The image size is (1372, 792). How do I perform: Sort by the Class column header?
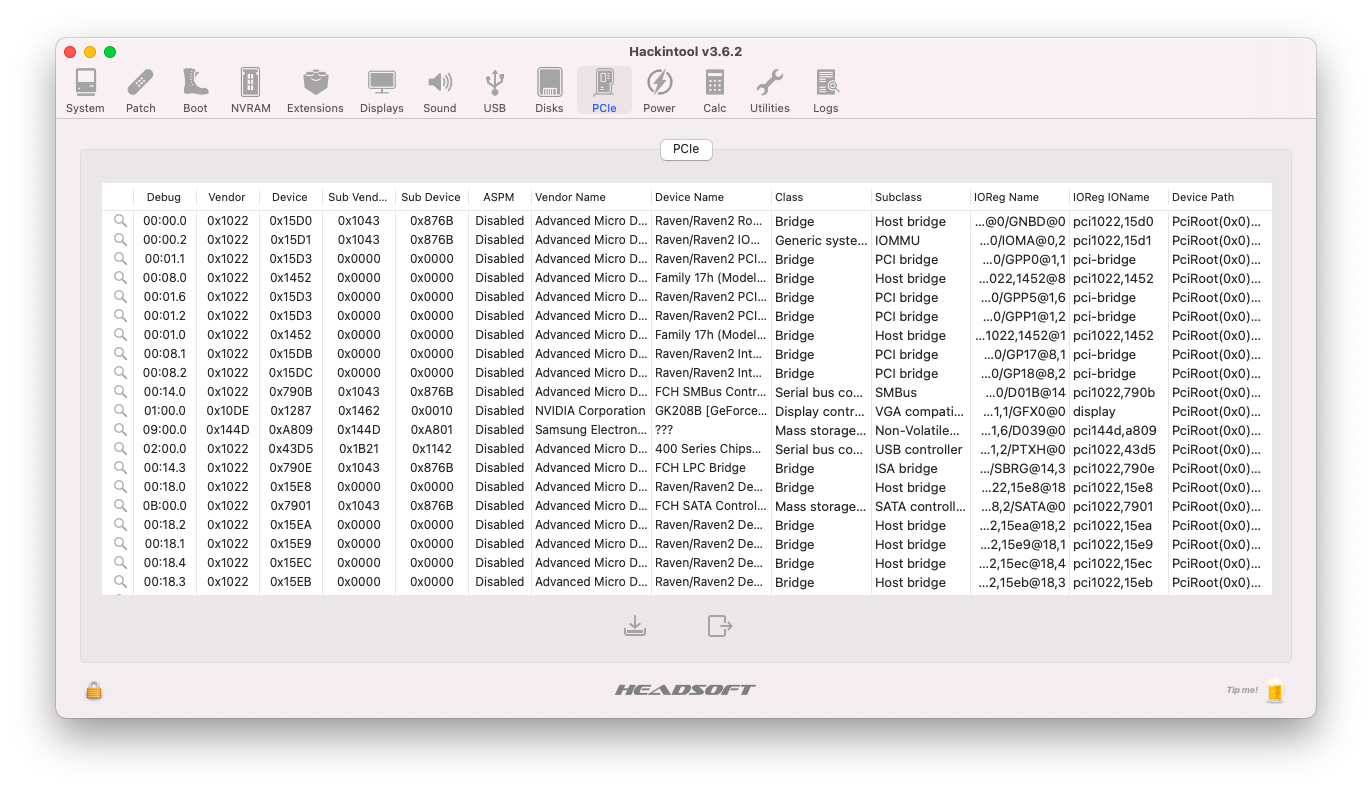(821, 197)
